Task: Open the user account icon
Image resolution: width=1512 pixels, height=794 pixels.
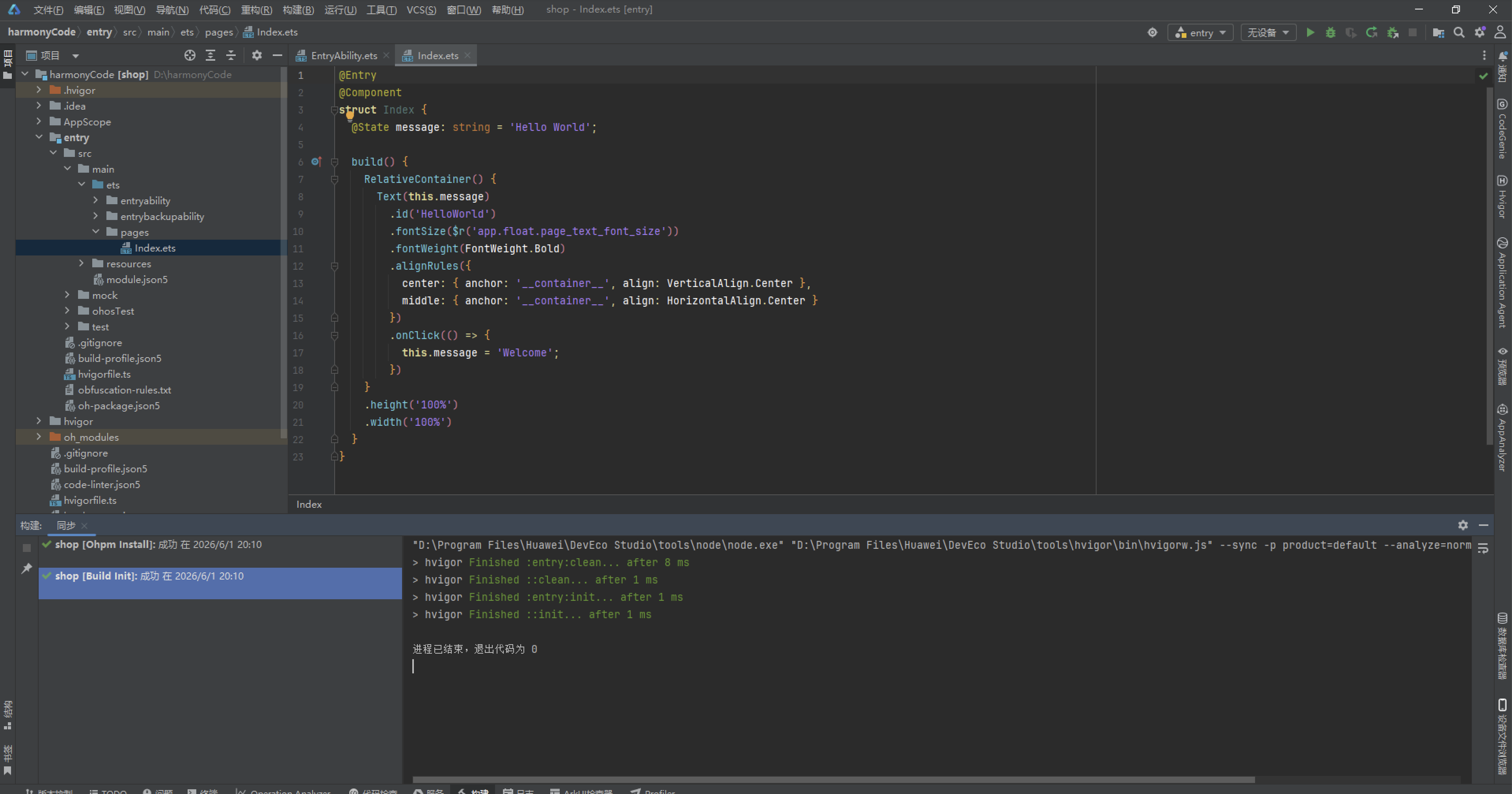Action: tap(1500, 32)
